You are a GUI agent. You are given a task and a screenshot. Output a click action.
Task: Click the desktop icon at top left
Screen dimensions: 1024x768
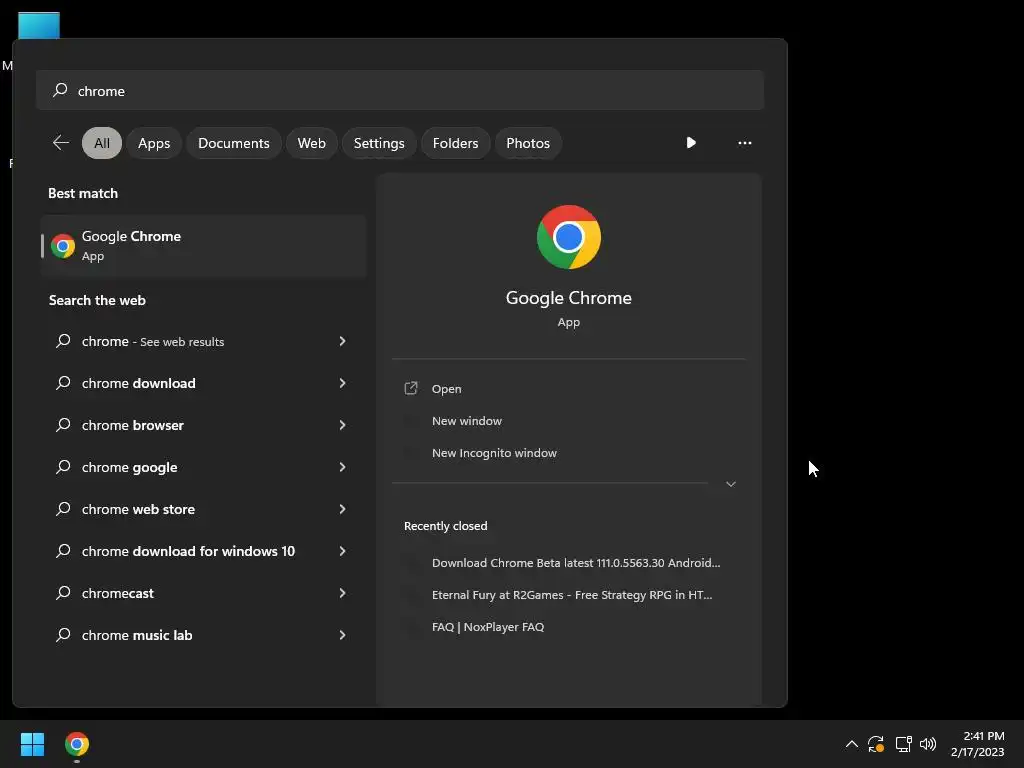tap(39, 25)
